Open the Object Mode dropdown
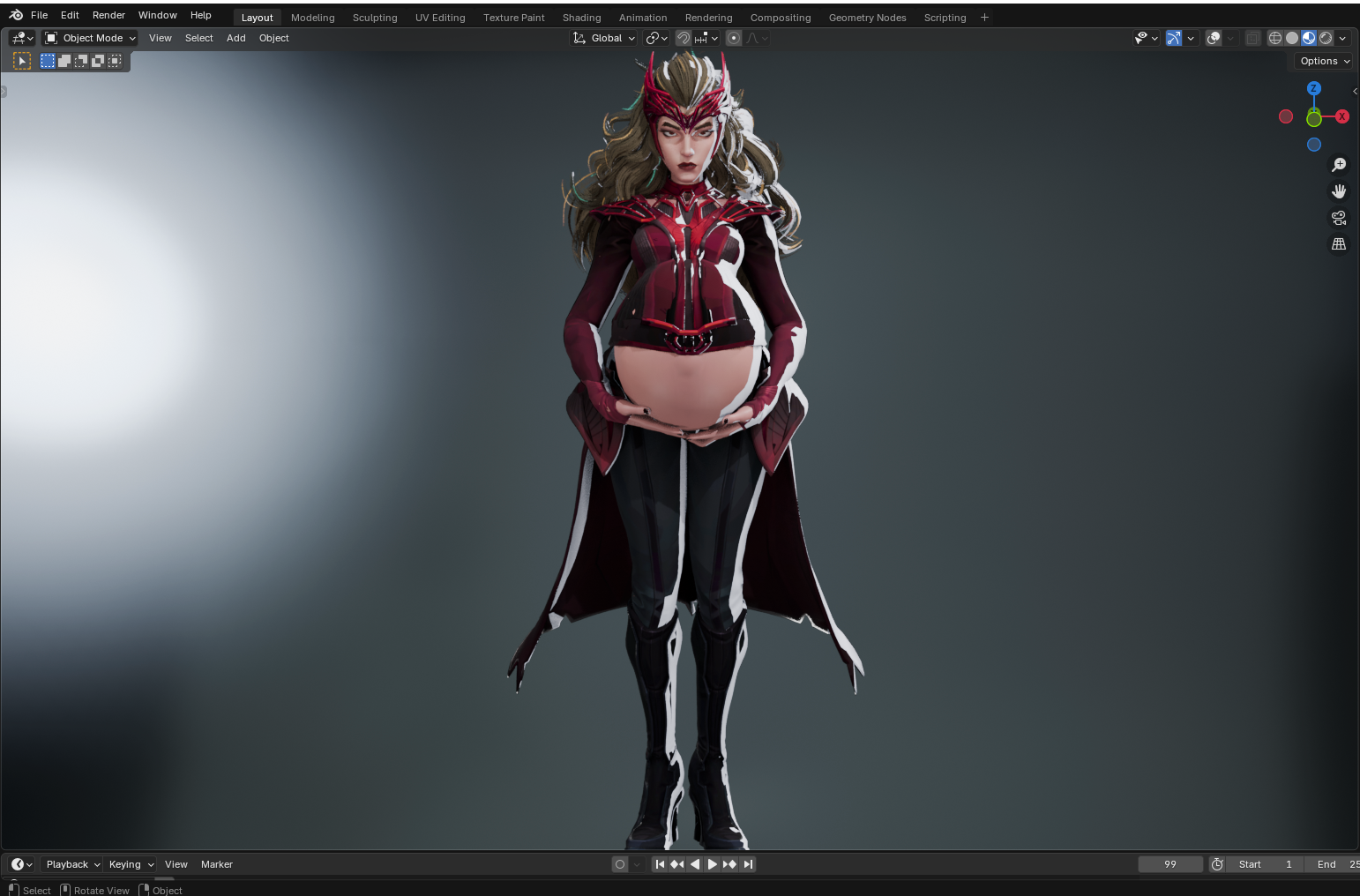The image size is (1360, 896). click(x=90, y=38)
